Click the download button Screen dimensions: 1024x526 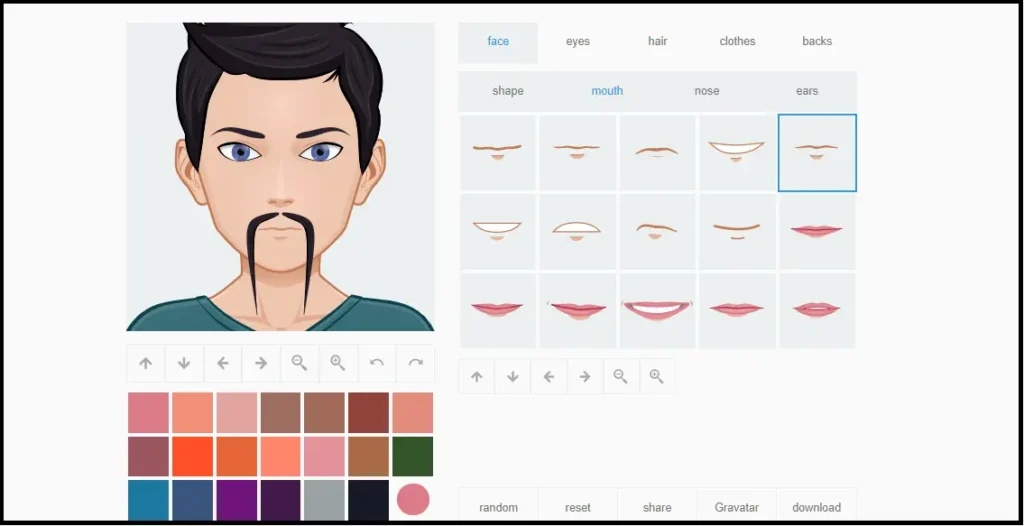coord(816,507)
